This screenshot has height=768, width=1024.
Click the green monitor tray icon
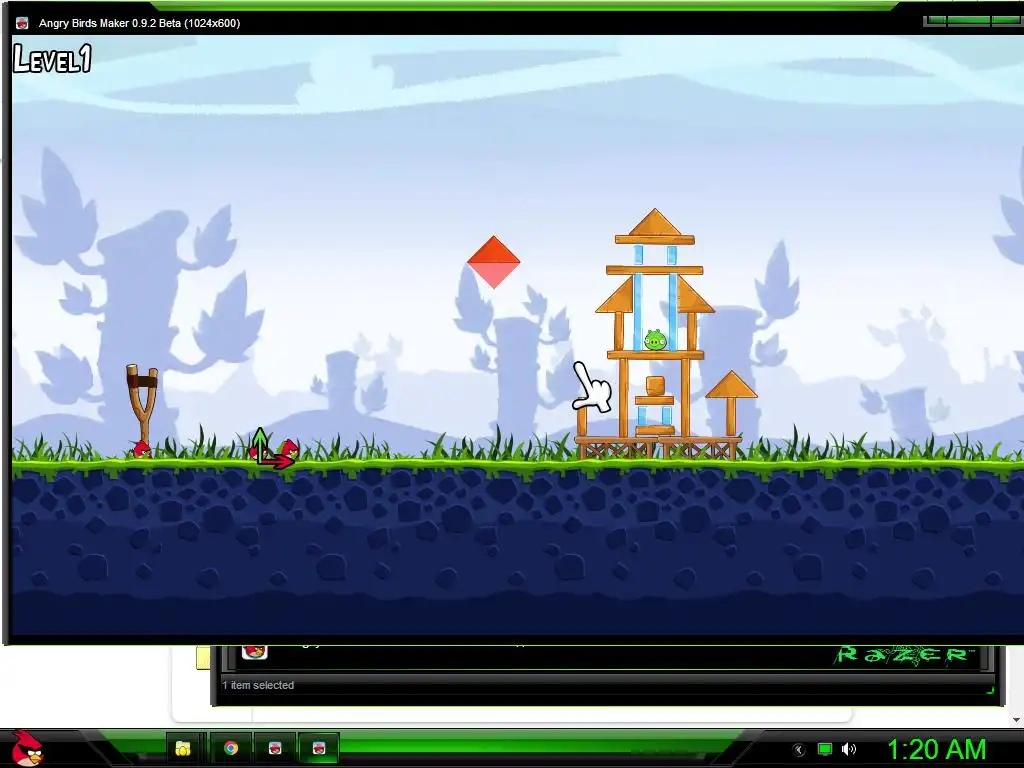click(825, 748)
